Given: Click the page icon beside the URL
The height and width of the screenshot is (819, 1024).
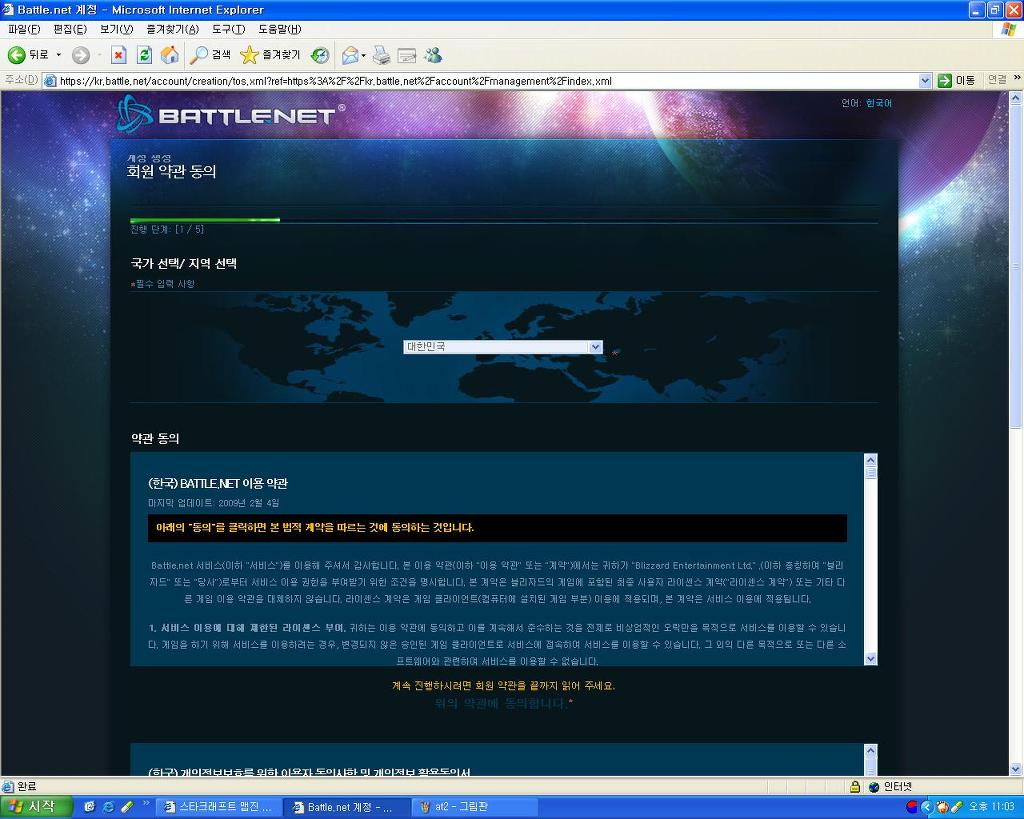Looking at the screenshot, I should click(50, 81).
